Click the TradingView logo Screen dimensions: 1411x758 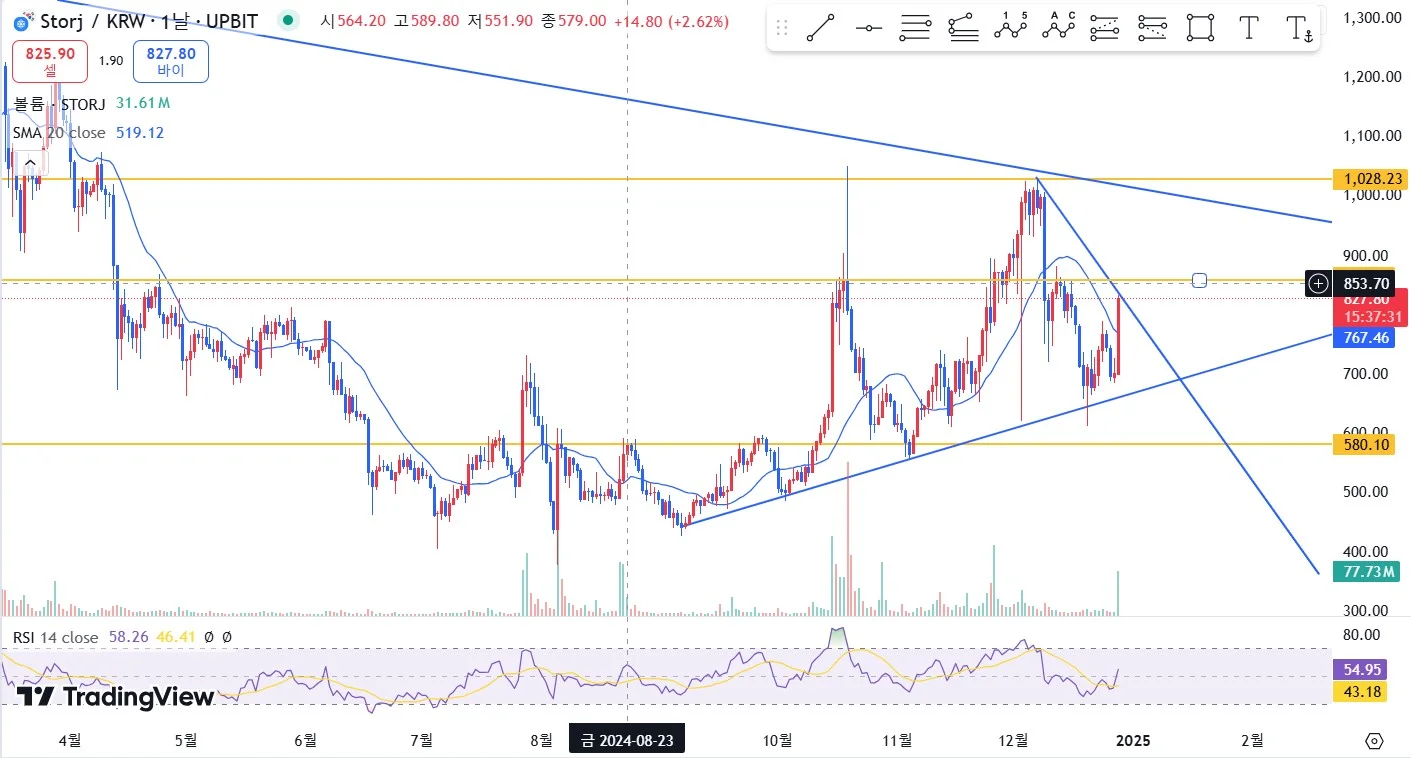click(x=115, y=697)
